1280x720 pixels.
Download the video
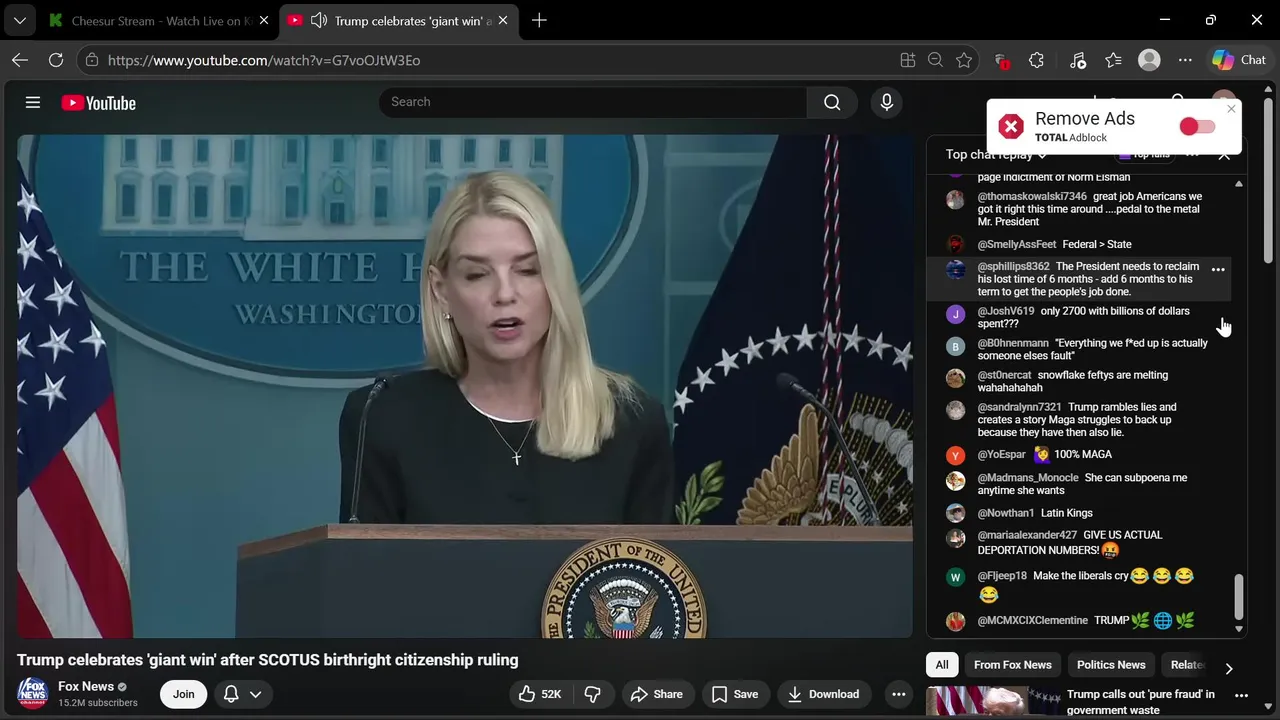pyautogui.click(x=824, y=694)
